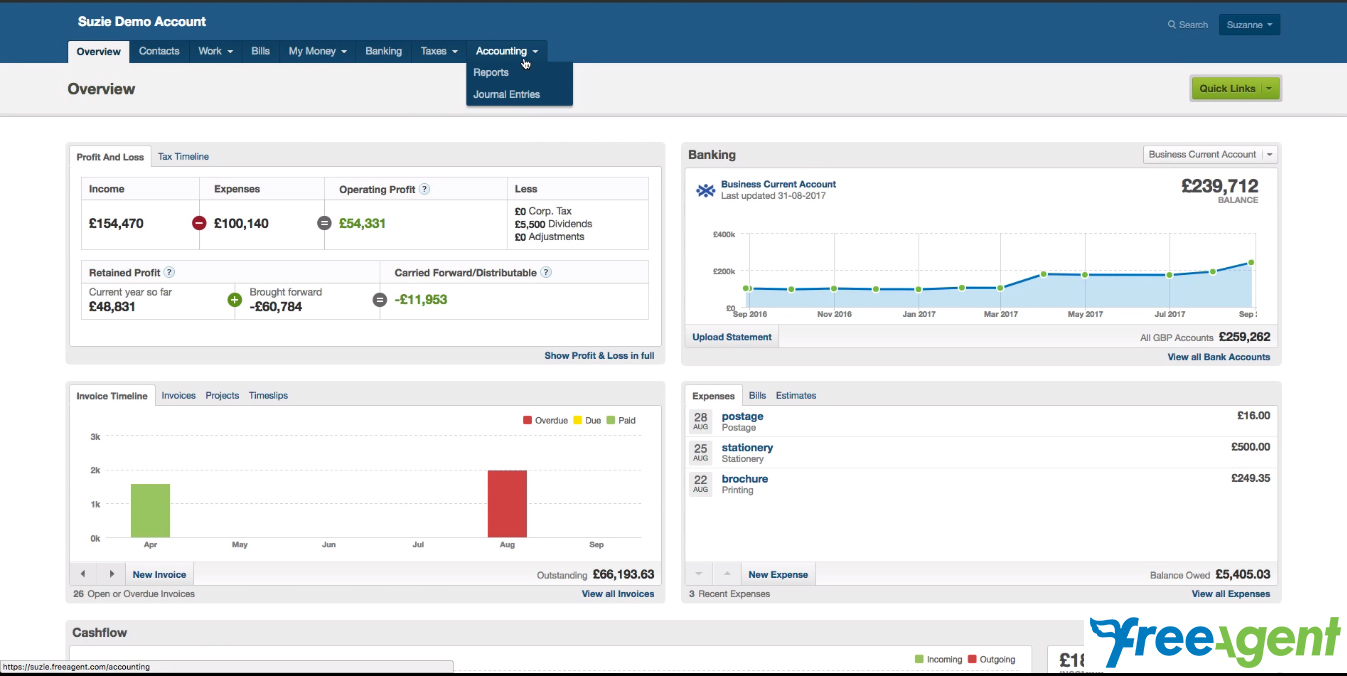Select the Profit And Loss tab
This screenshot has height=676, width=1347.
click(x=110, y=157)
